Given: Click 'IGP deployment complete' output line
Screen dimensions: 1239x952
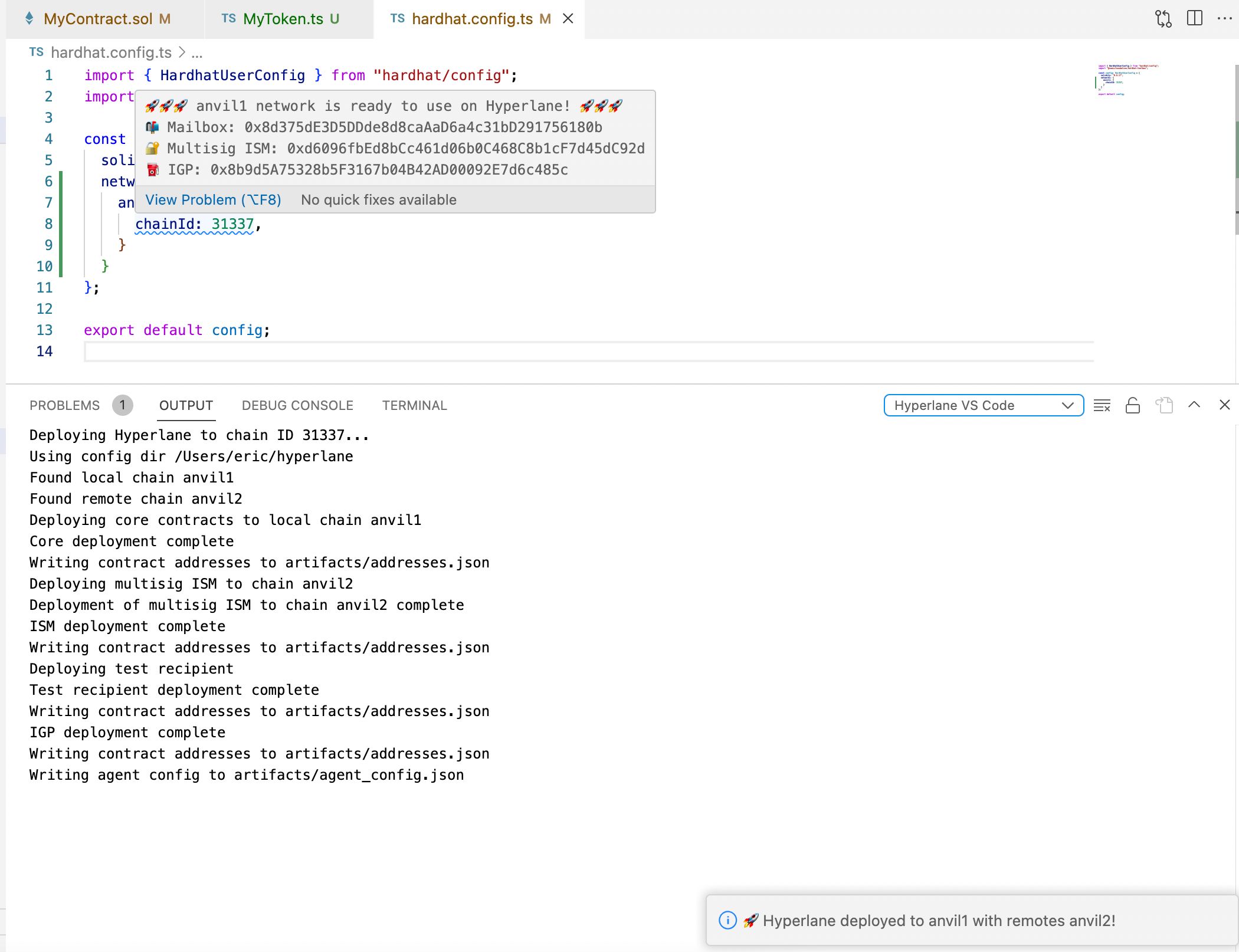Looking at the screenshot, I should coord(127,733).
